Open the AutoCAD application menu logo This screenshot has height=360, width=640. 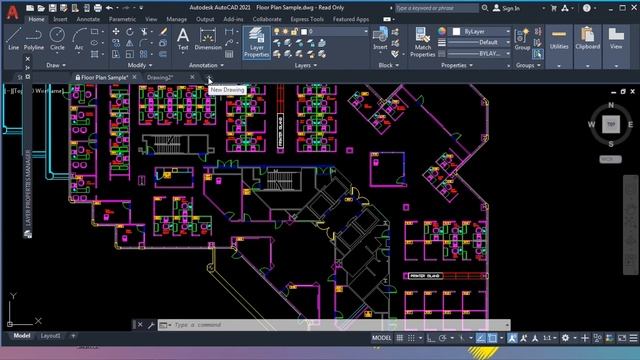12,12
